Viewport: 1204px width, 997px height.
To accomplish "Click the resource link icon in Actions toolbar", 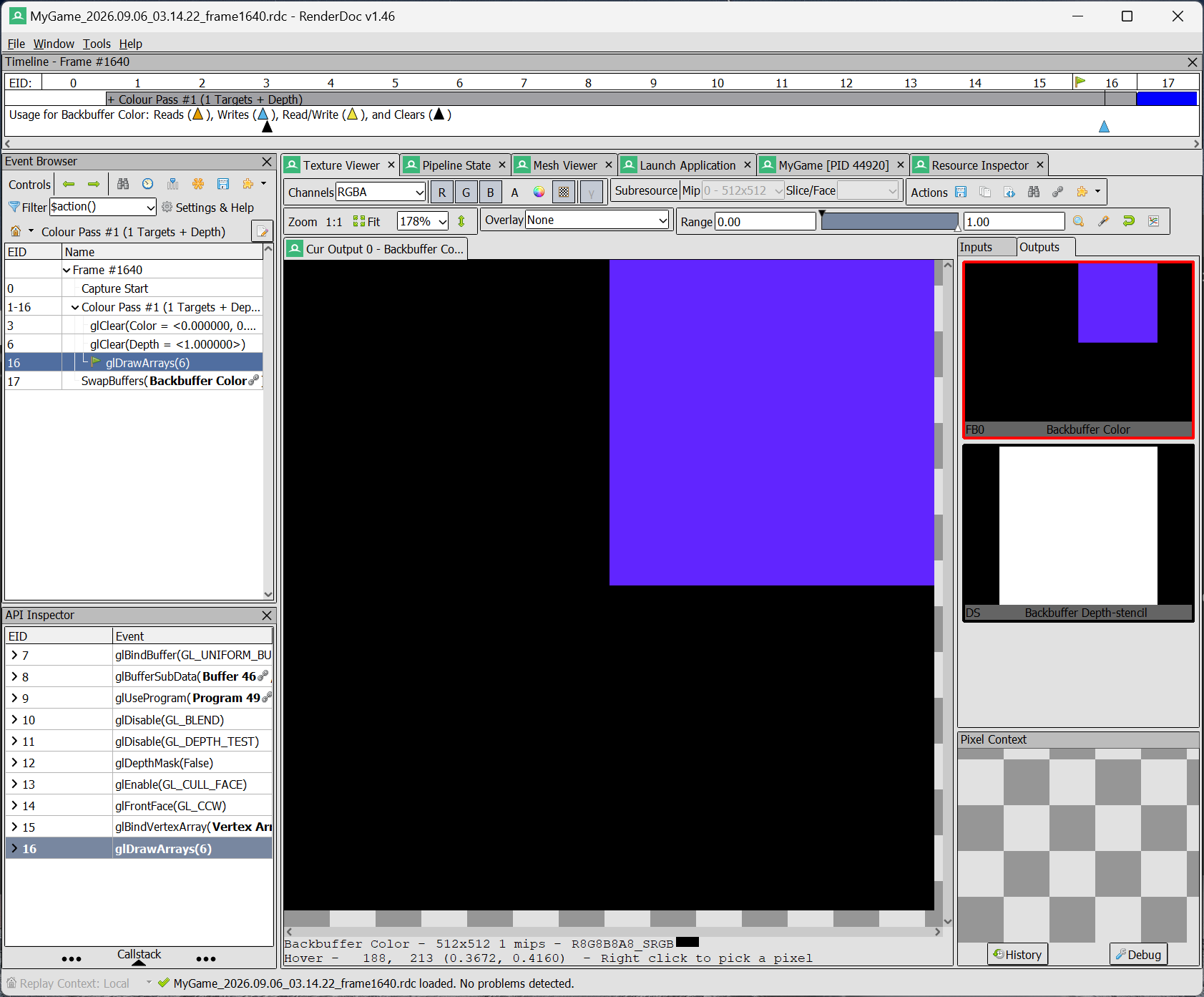I will (1058, 192).
